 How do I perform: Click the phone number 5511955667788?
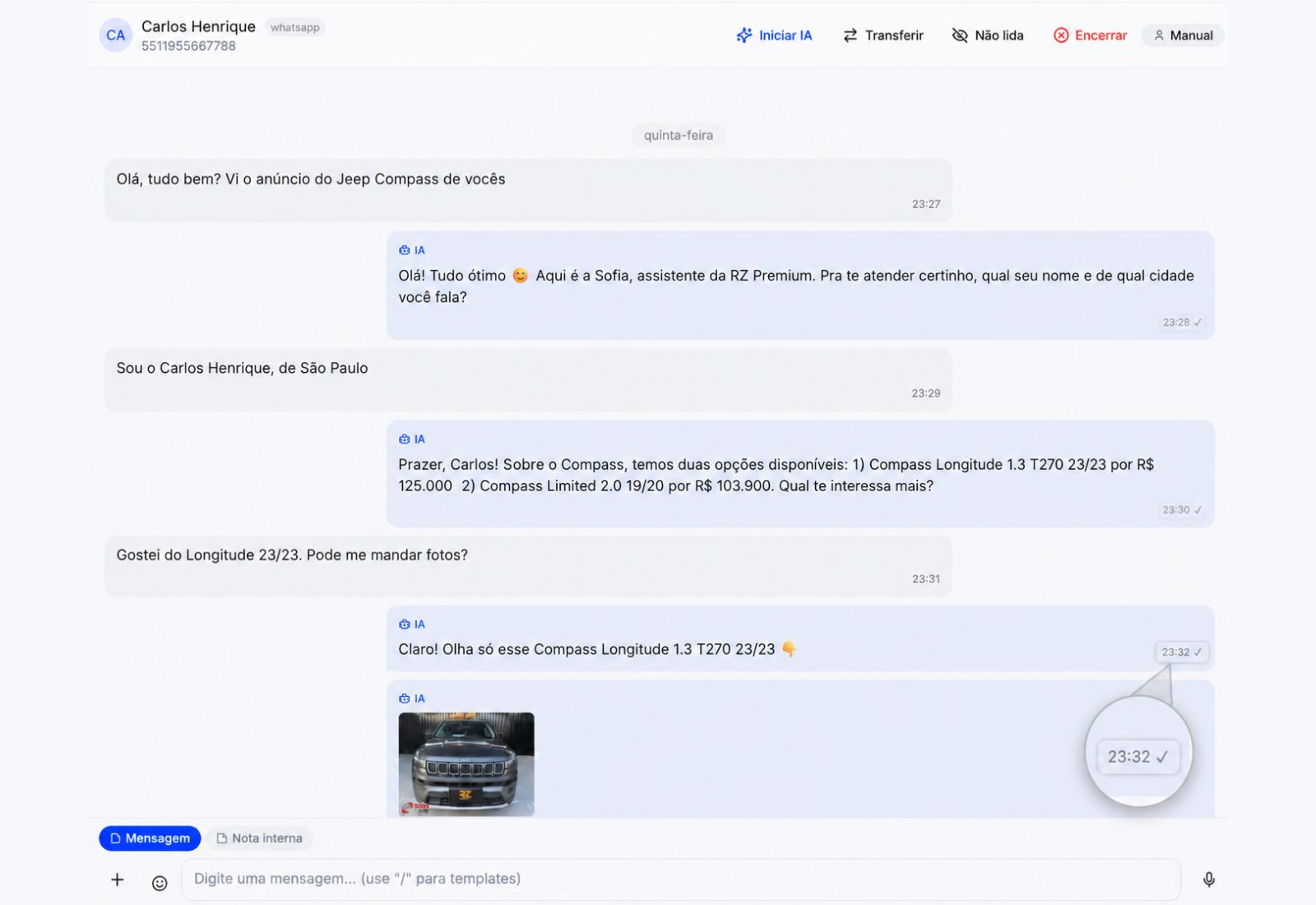pos(188,46)
